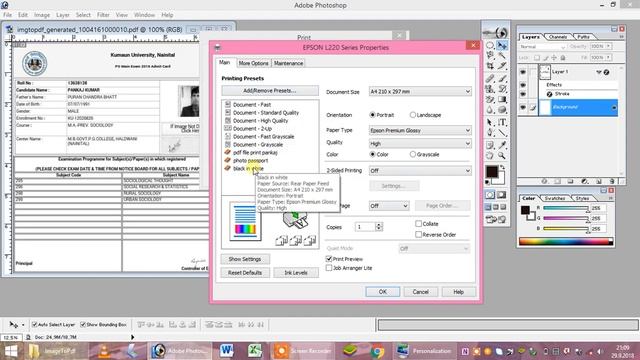Select the Slice tool
Image resolution: width=640 pixels, height=360 pixels.
click(x=502, y=66)
